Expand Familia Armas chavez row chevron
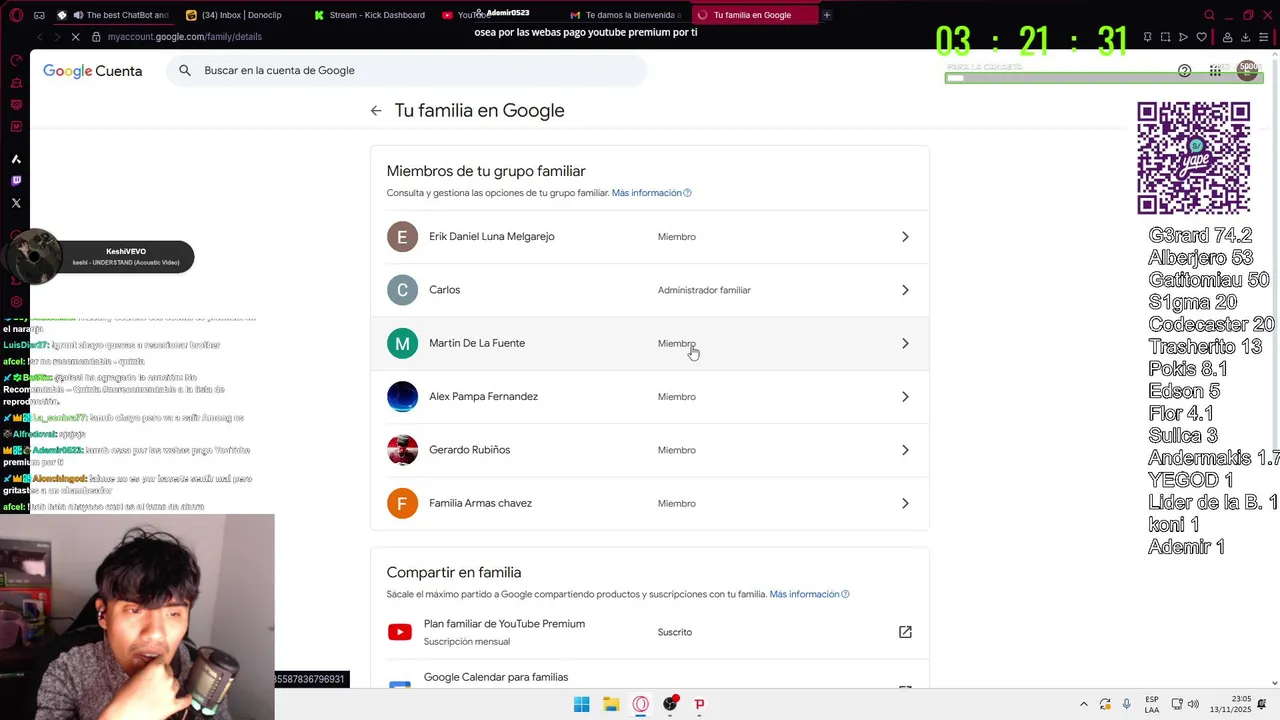Image resolution: width=1280 pixels, height=720 pixels. 905,503
